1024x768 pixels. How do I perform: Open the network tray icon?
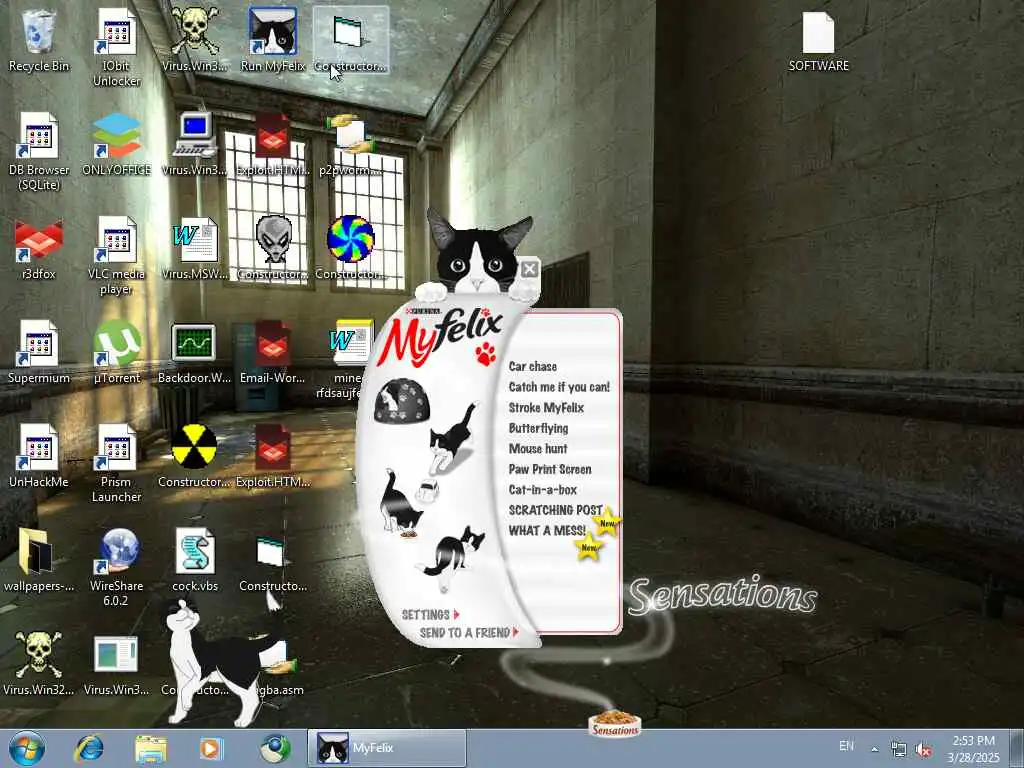[x=899, y=750]
